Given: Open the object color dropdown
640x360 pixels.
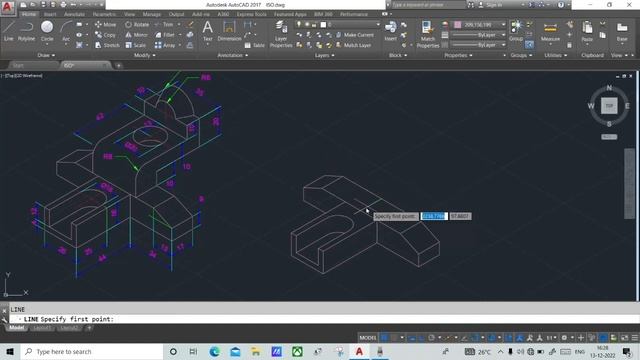Looking at the screenshot, I should (x=480, y=24).
